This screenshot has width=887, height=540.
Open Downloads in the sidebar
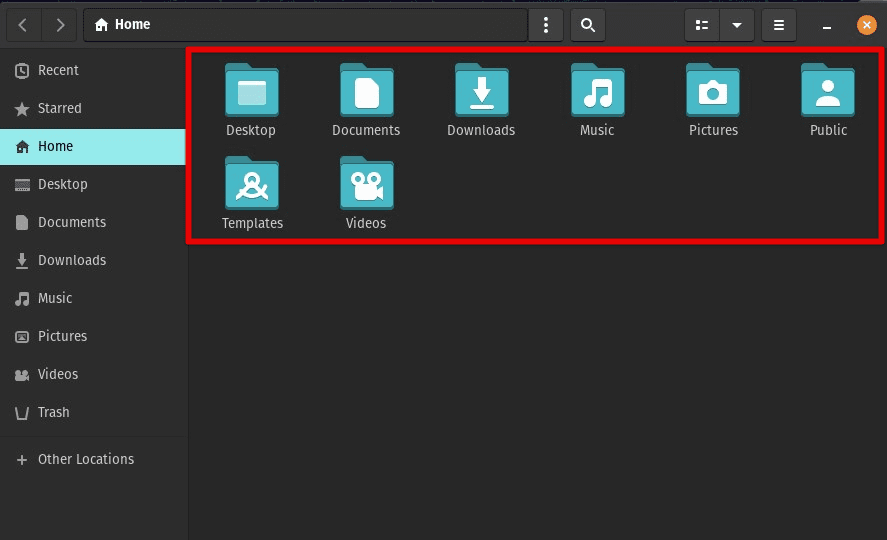pos(93,260)
